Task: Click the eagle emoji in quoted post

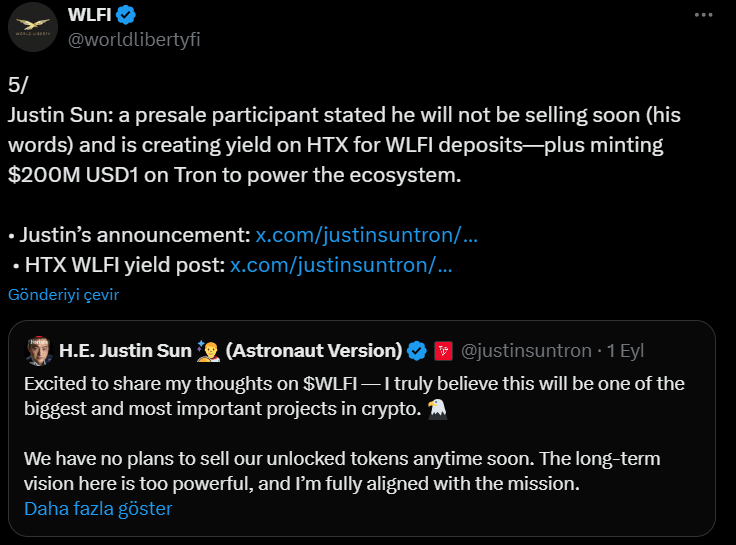Action: point(436,407)
